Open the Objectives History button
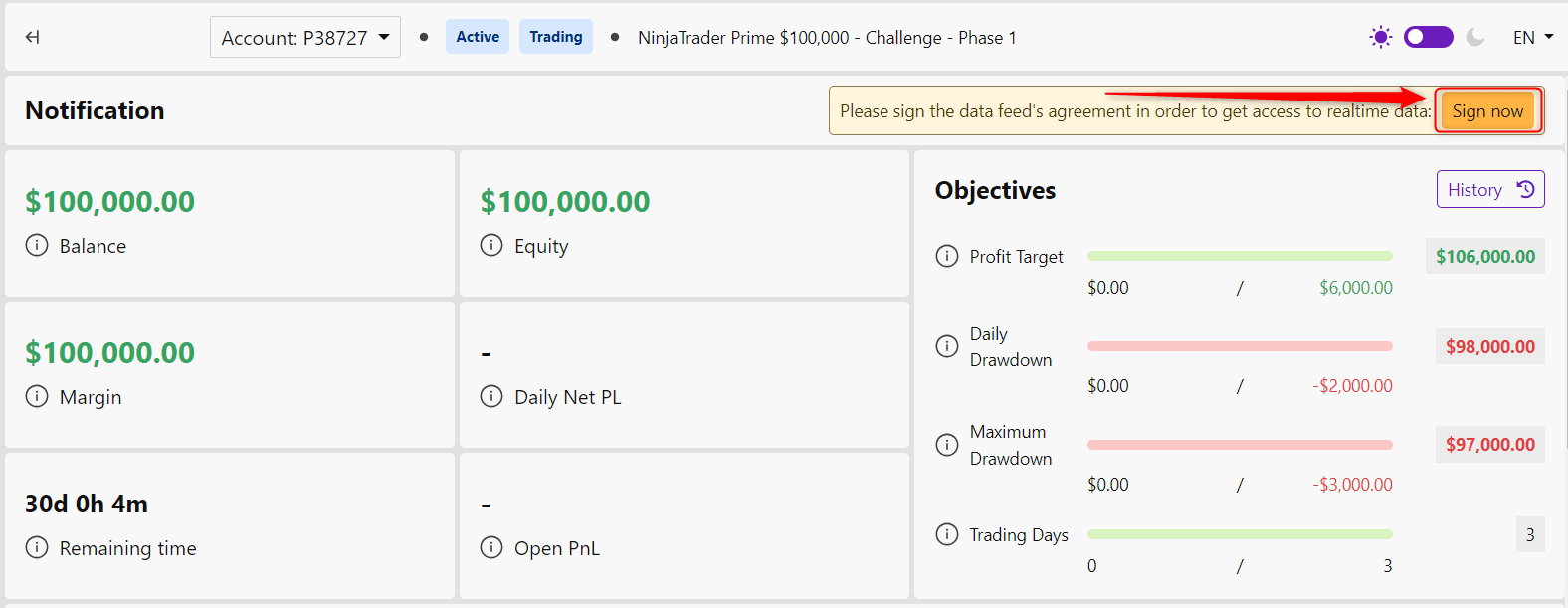Screen dimensions: 1568x608 pos(1490,189)
